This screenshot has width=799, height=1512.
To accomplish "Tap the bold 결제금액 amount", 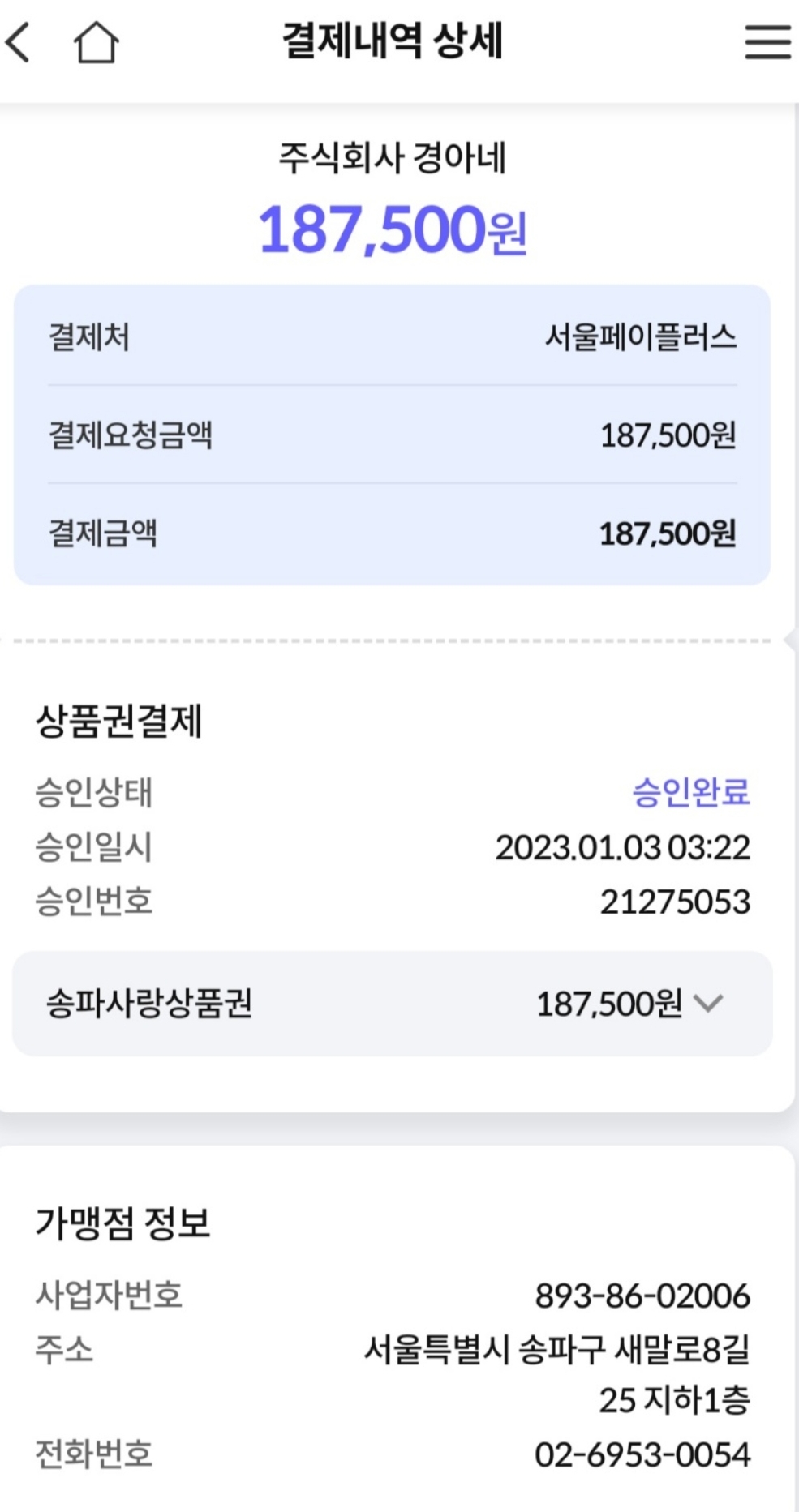I will (x=667, y=534).
